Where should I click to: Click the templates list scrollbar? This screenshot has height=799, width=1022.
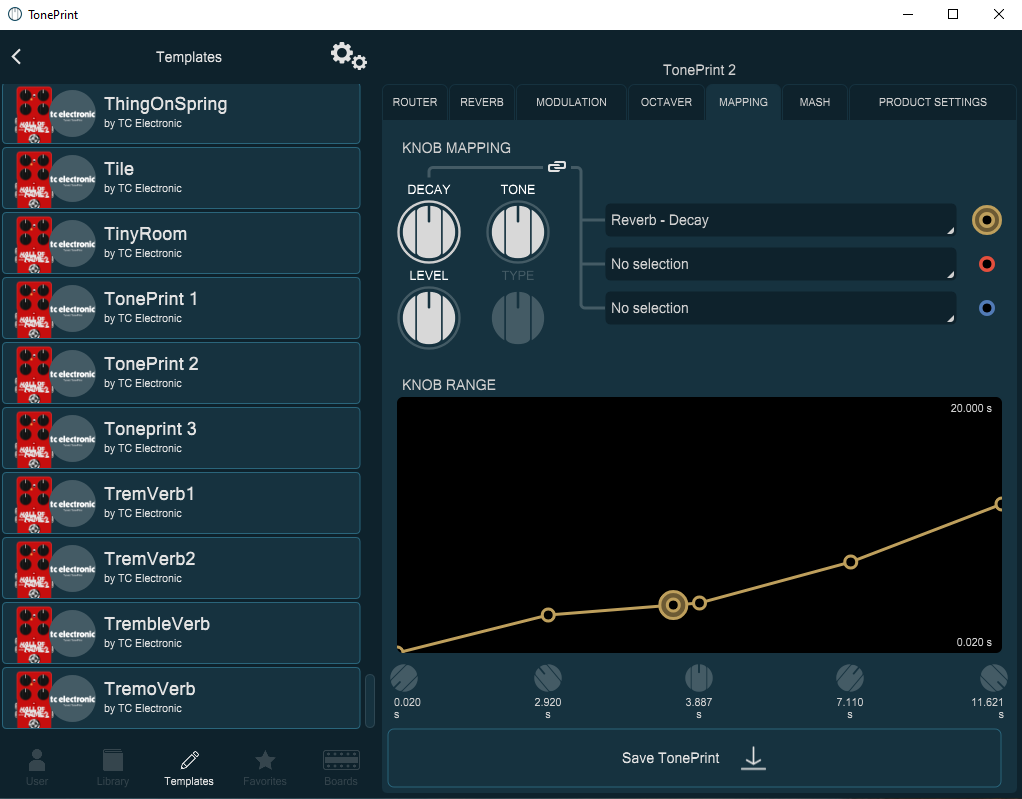click(x=370, y=700)
